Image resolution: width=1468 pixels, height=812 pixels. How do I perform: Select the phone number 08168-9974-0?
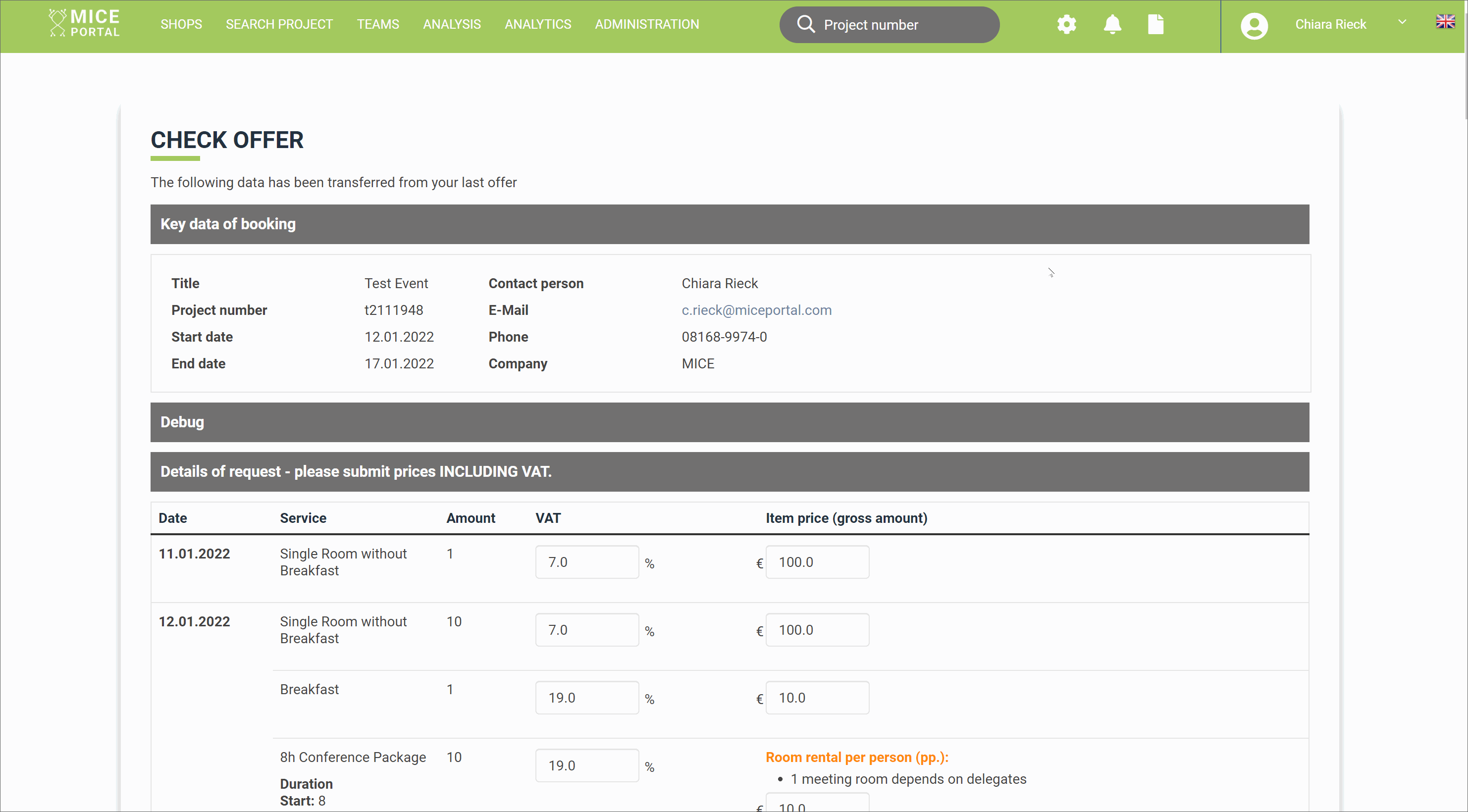point(724,337)
